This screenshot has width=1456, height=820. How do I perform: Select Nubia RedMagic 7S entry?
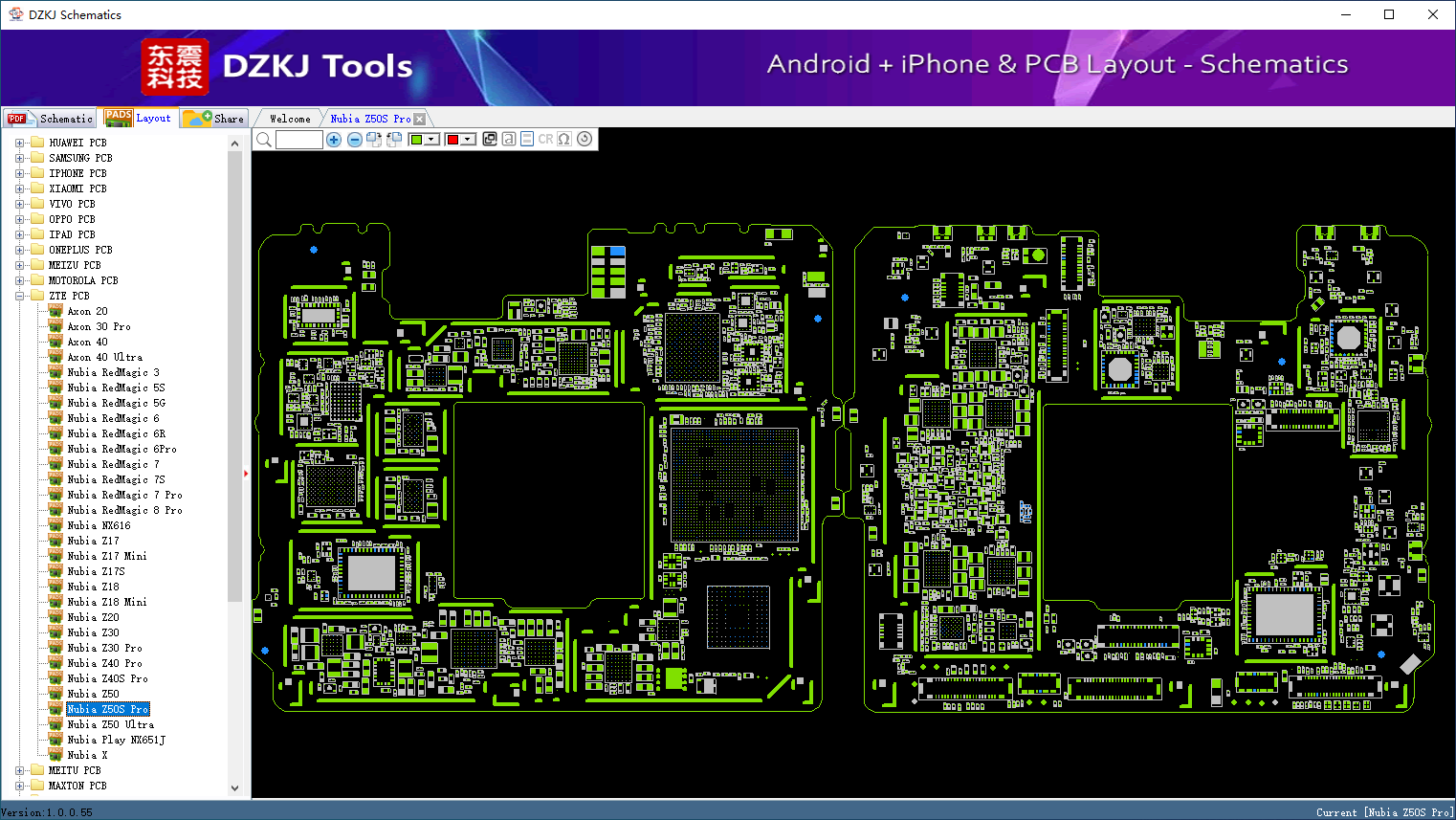tap(116, 479)
